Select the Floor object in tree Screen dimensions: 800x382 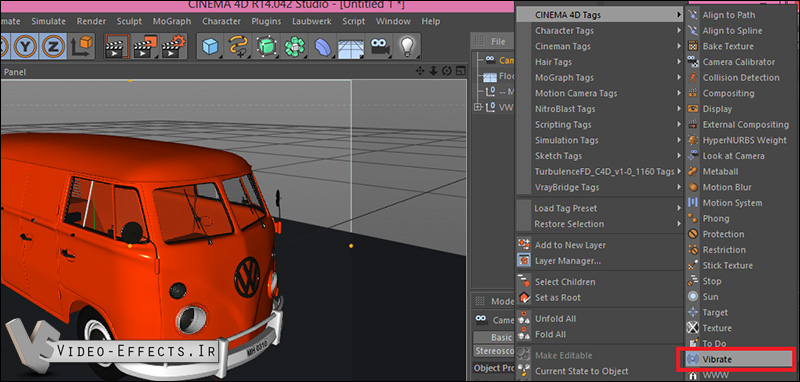coord(506,77)
